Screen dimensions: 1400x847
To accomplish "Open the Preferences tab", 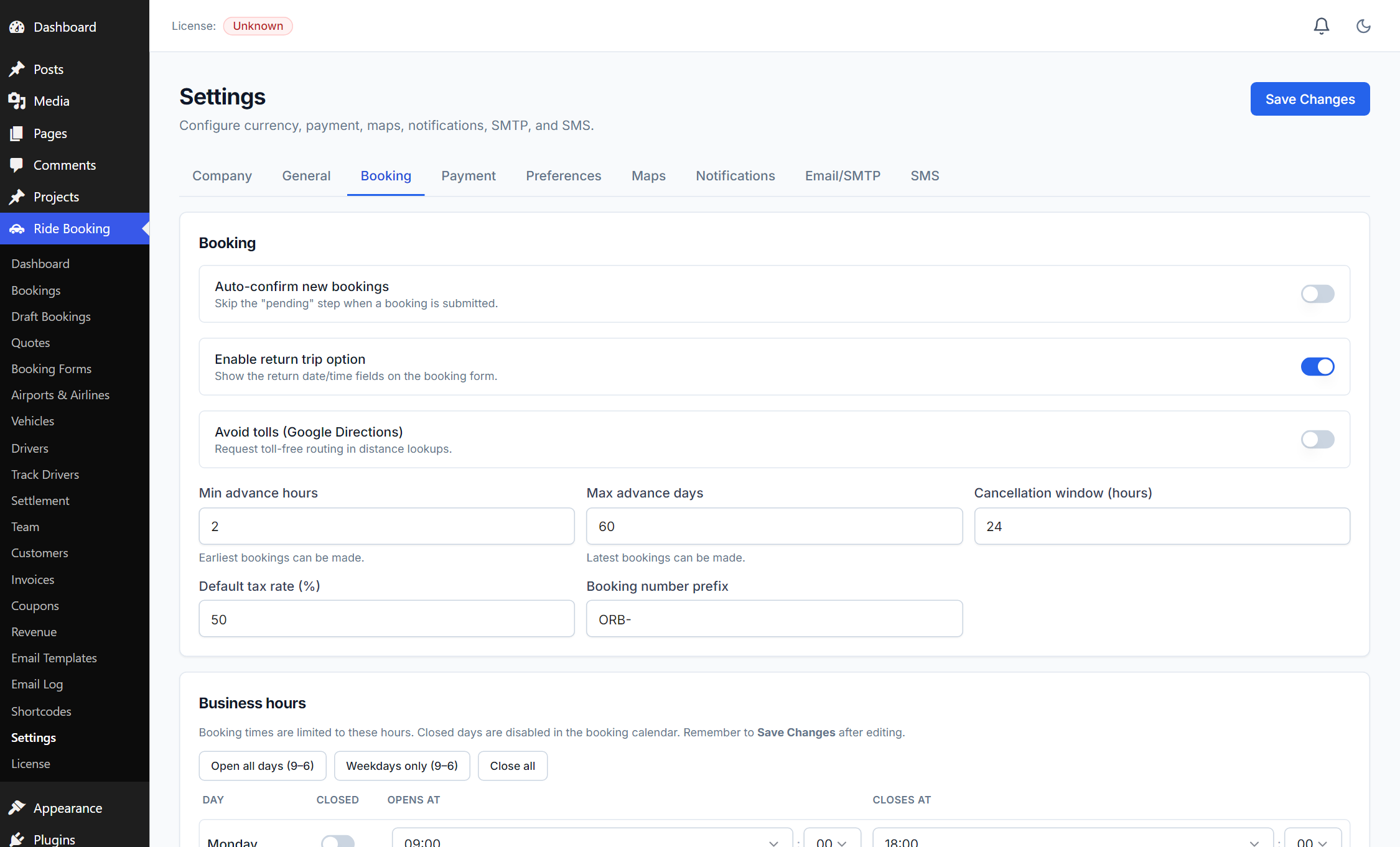I will click(564, 176).
